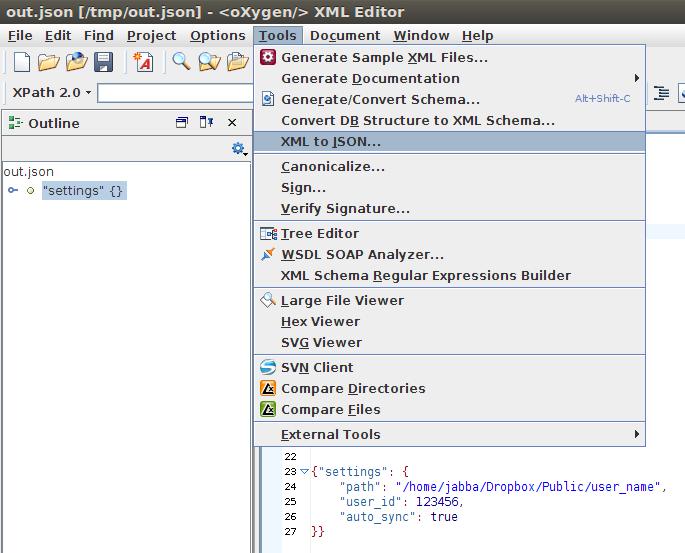Choose Sign from Tools menu
The width and height of the screenshot is (685, 553).
(450, 187)
